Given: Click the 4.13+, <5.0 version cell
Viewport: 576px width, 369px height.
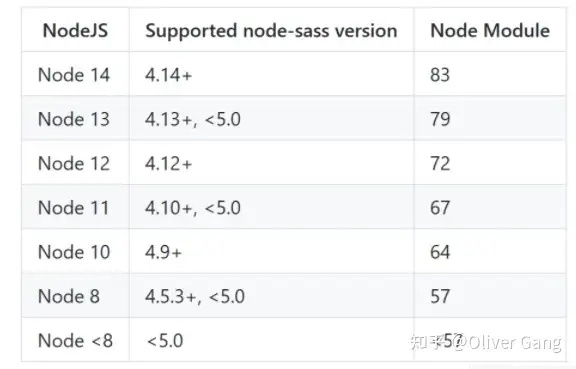Looking at the screenshot, I should coord(193,119).
